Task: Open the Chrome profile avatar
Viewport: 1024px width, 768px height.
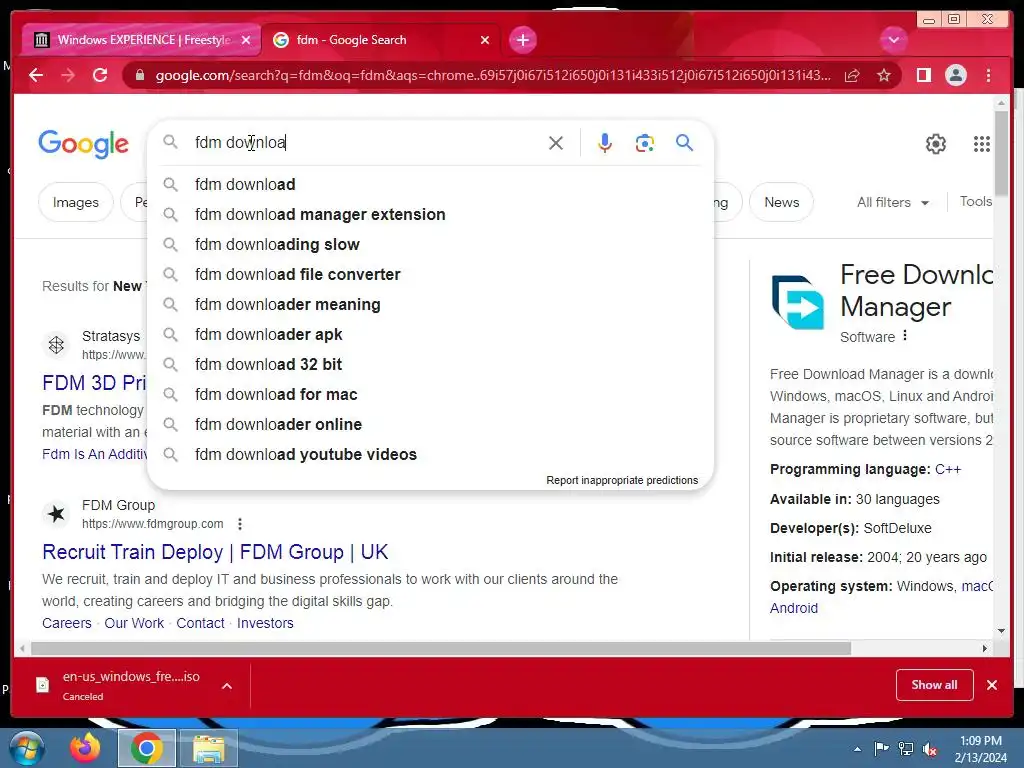Action: pyautogui.click(x=955, y=75)
